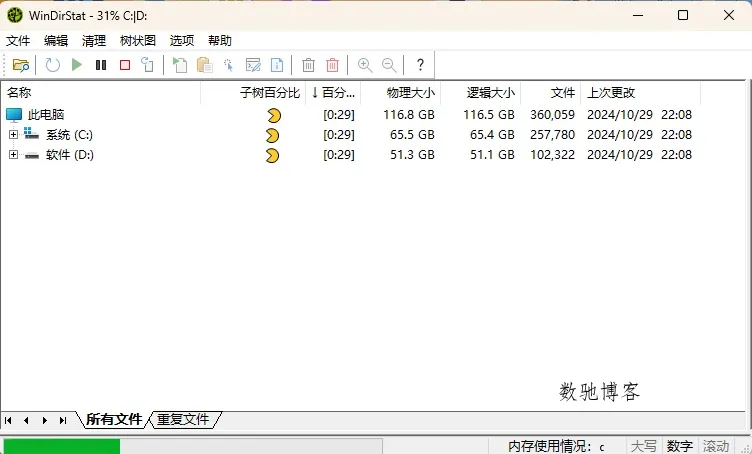Click the zoom out magnifier icon
Image resolution: width=752 pixels, height=454 pixels.
[389, 65]
